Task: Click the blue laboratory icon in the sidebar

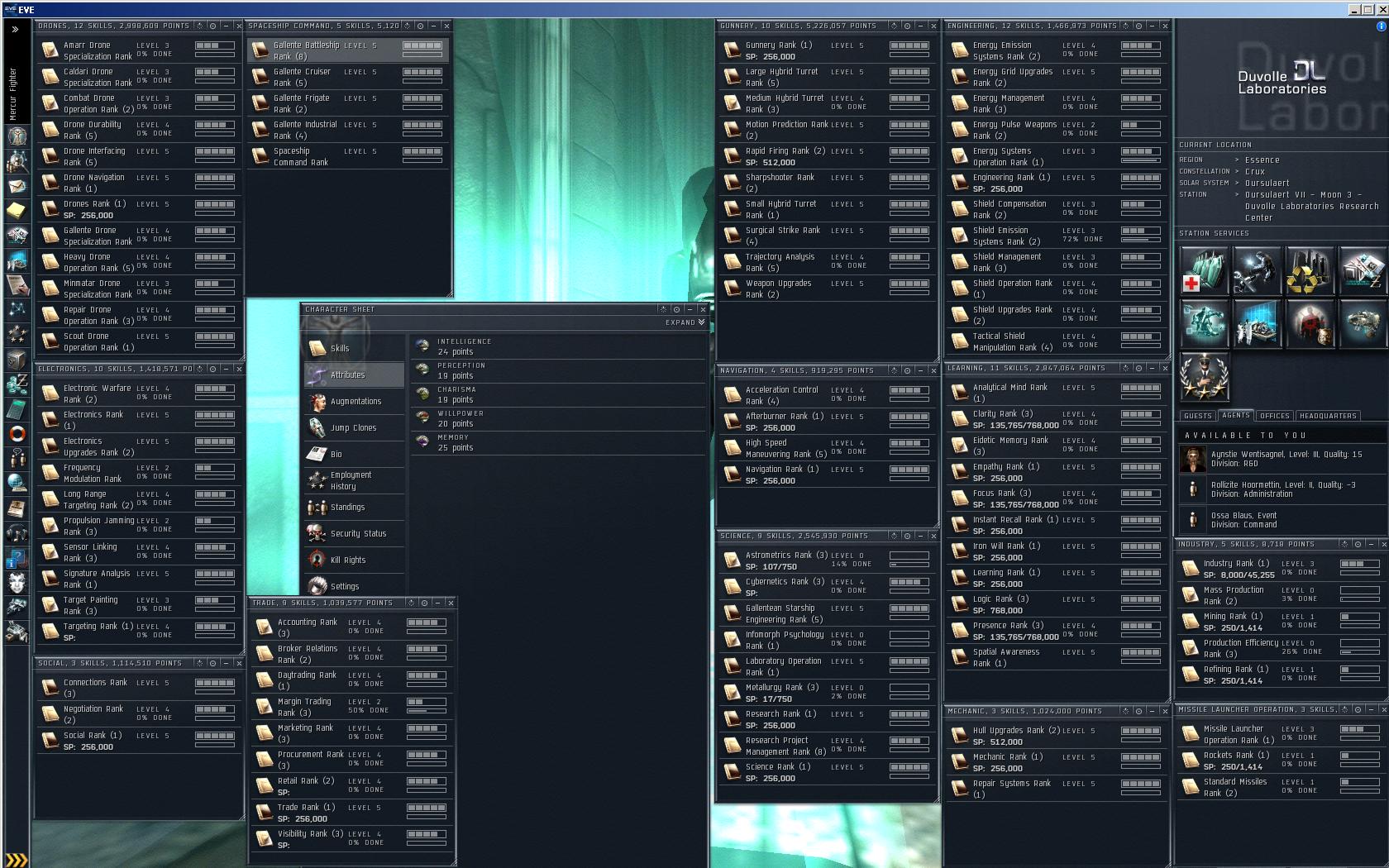Action: [x=17, y=260]
